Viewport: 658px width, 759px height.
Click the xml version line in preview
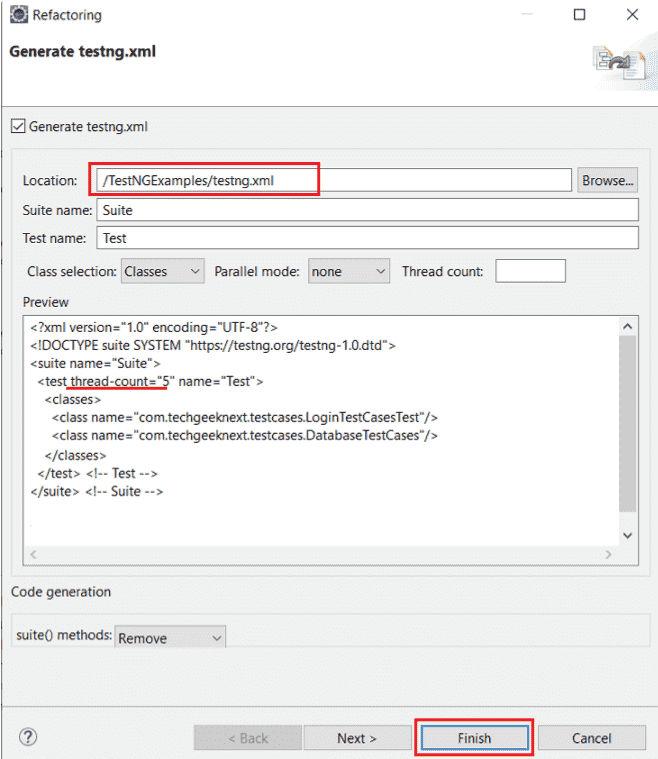[x=154, y=328]
